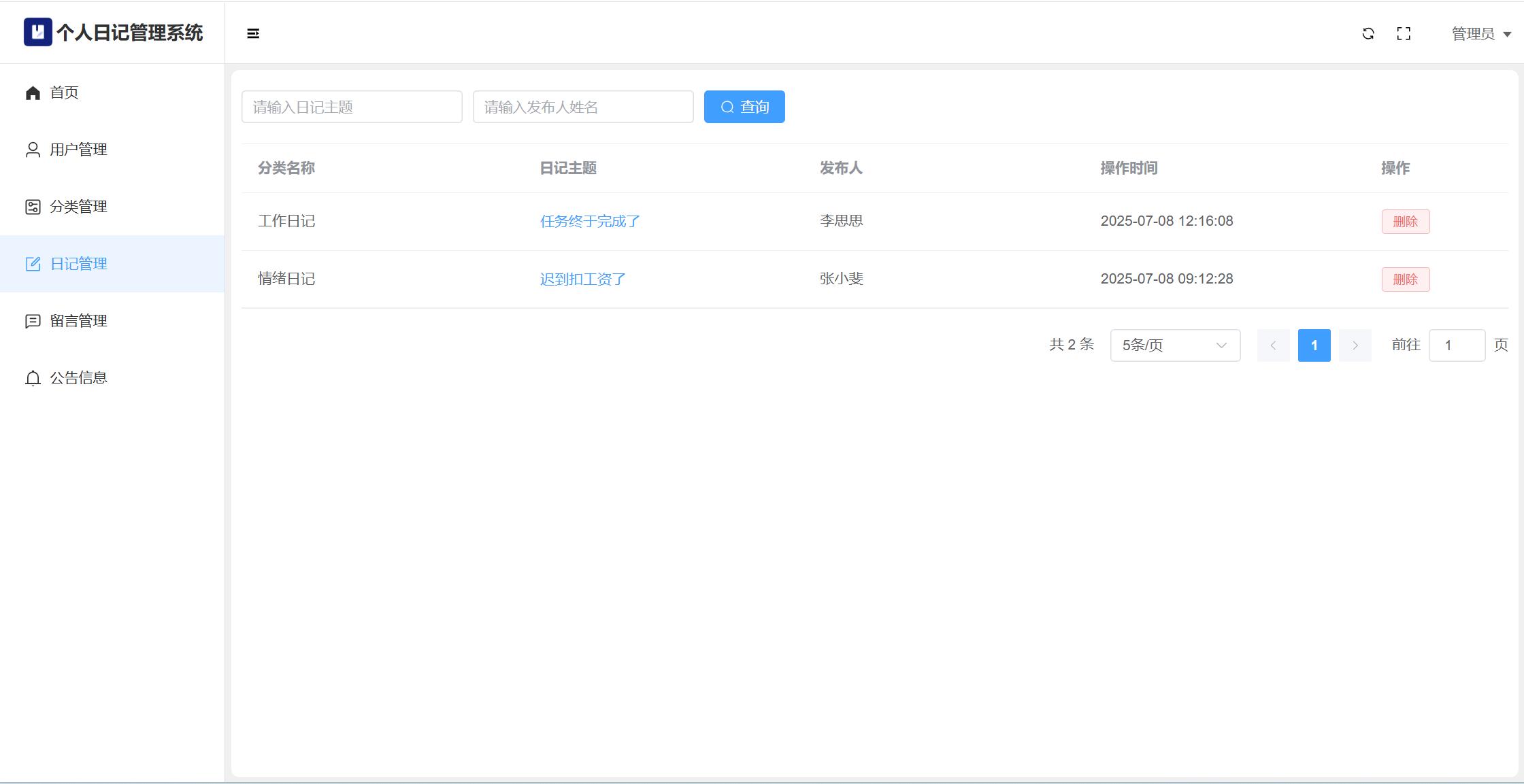This screenshot has width=1524, height=784.
Task: Expand the 5条/页 page size selector
Action: point(1175,345)
